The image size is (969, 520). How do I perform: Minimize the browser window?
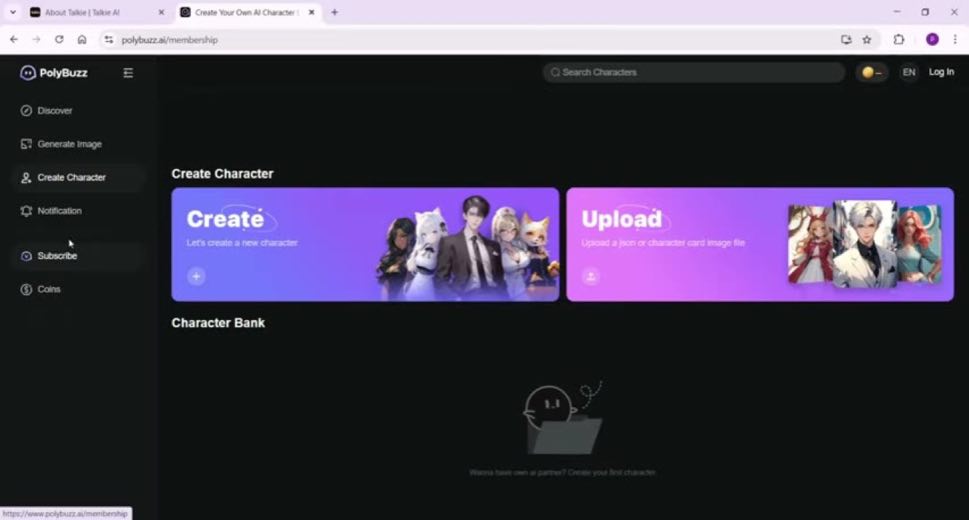click(897, 12)
